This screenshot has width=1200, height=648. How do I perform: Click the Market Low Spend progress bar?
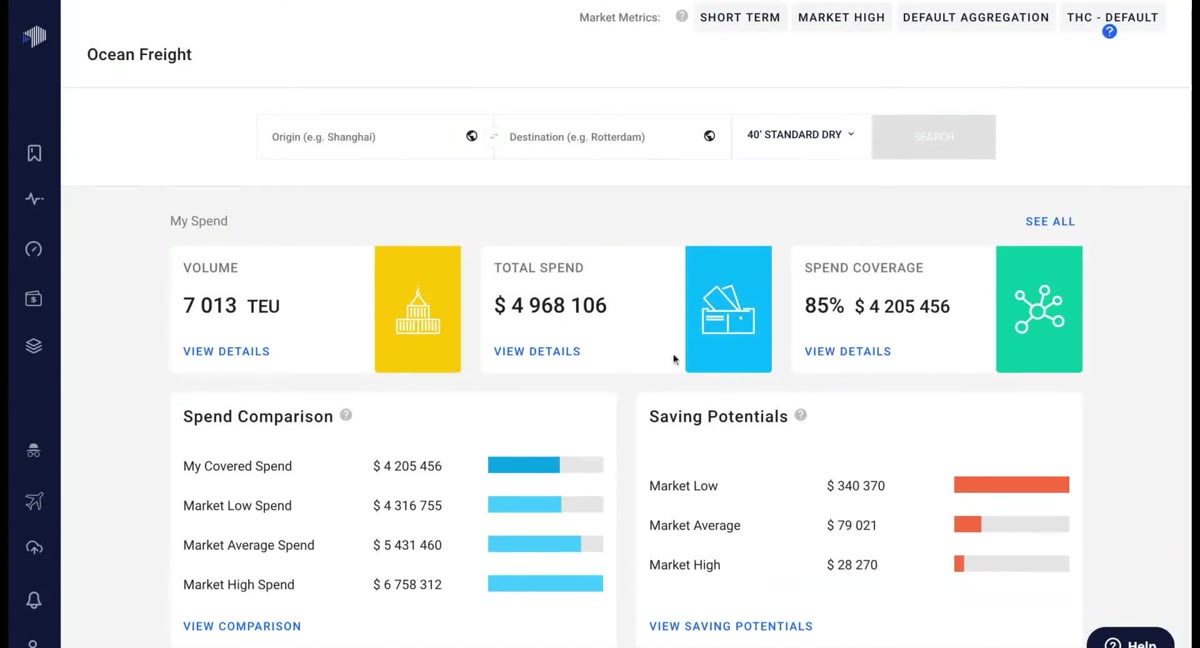click(x=546, y=505)
